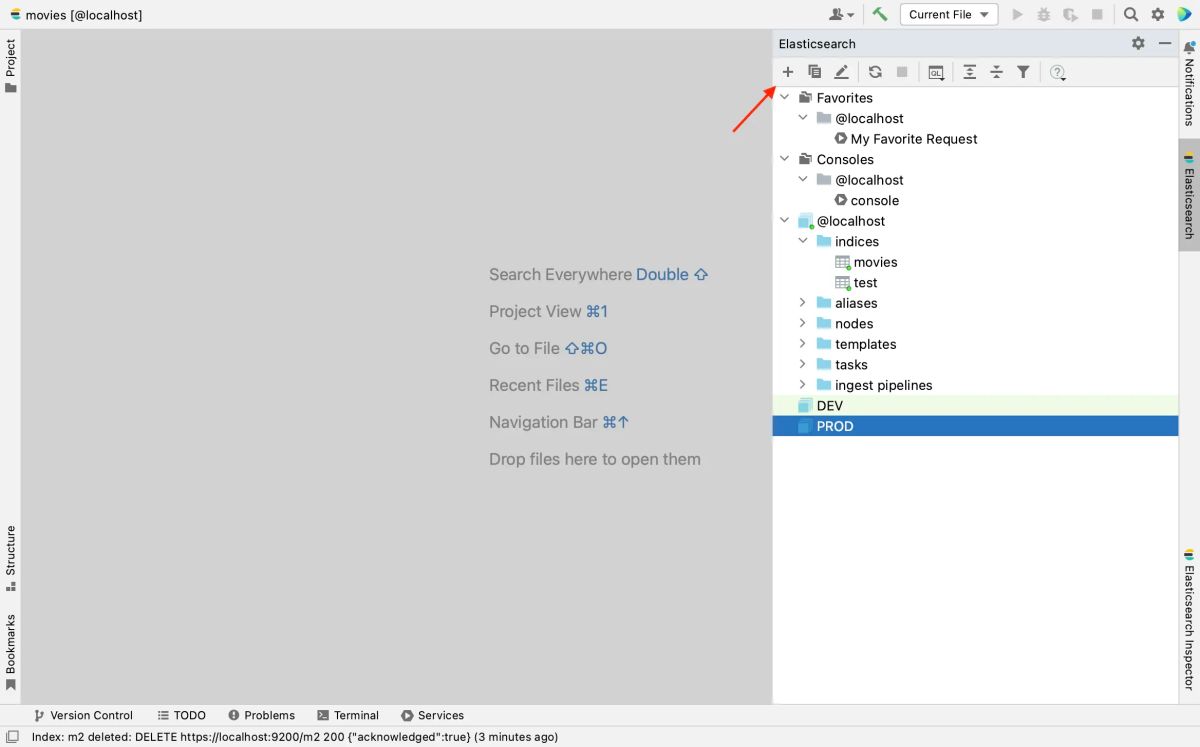The width and height of the screenshot is (1200, 747).
Task: Open the Services tab
Action: point(432,715)
